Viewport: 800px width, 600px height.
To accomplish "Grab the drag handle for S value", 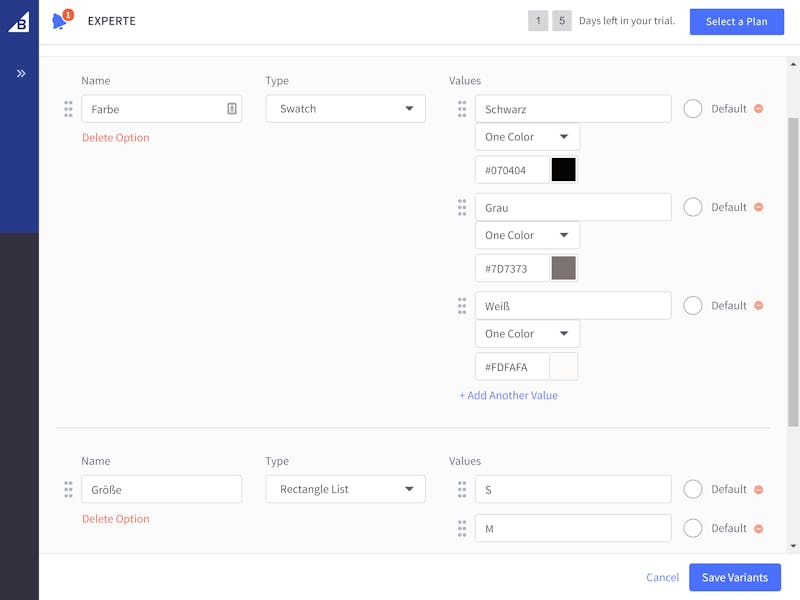I will click(462, 489).
